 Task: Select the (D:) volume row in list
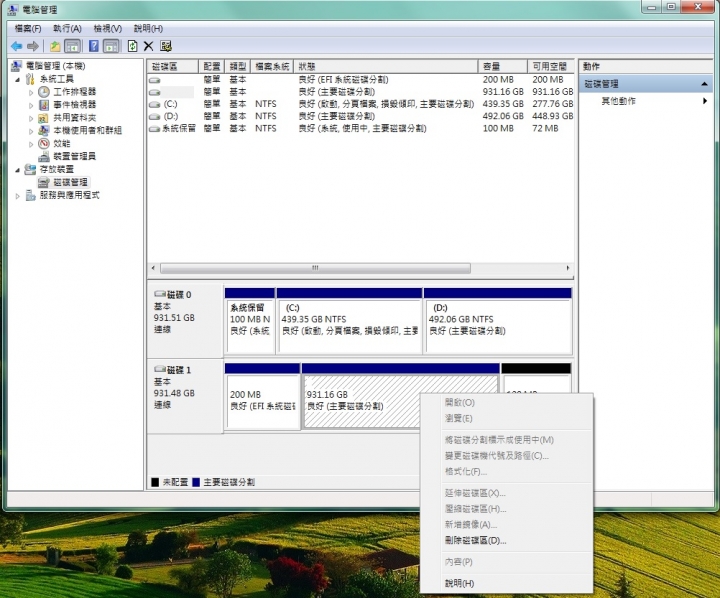[361, 116]
